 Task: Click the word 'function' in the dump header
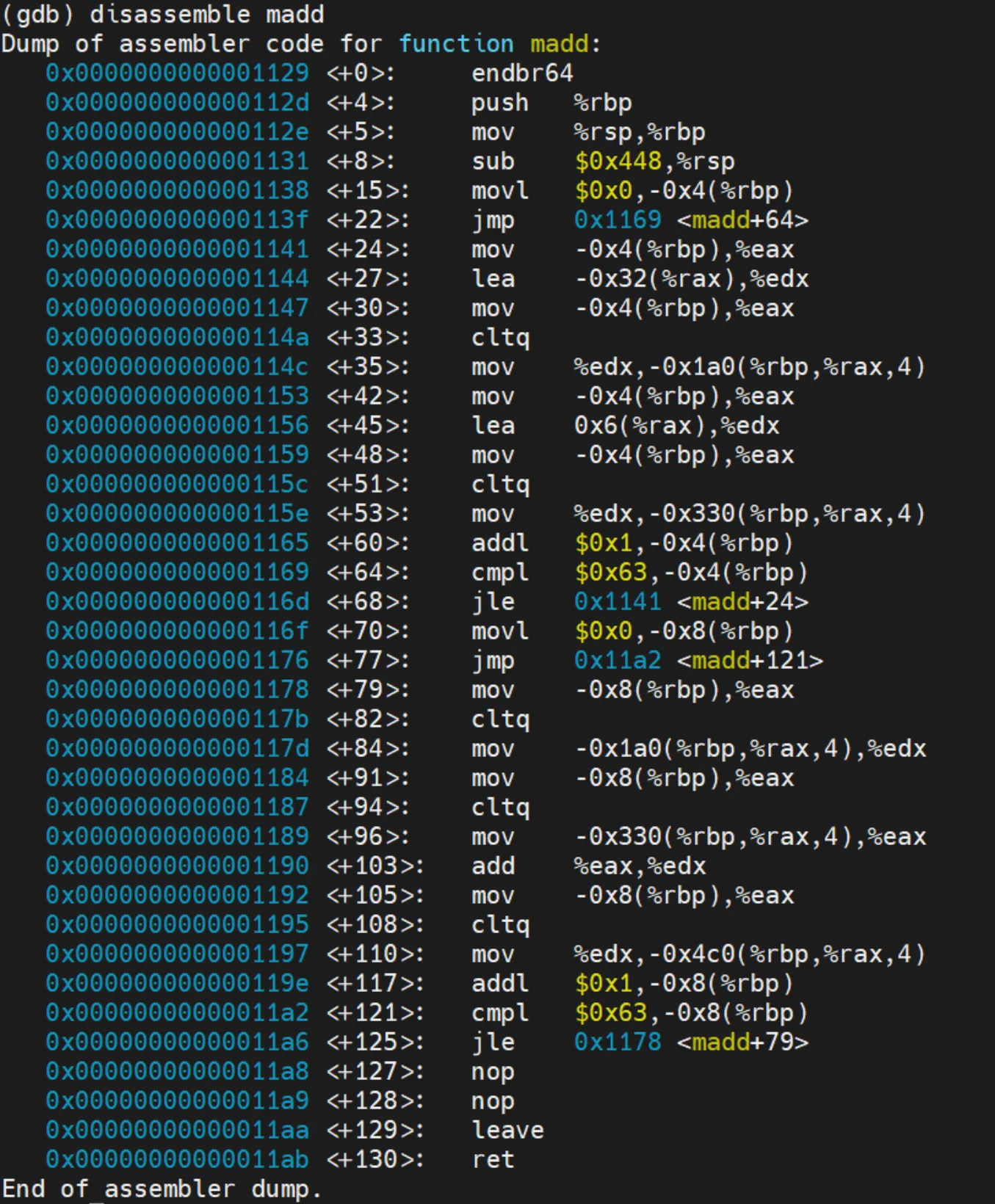[x=455, y=43]
